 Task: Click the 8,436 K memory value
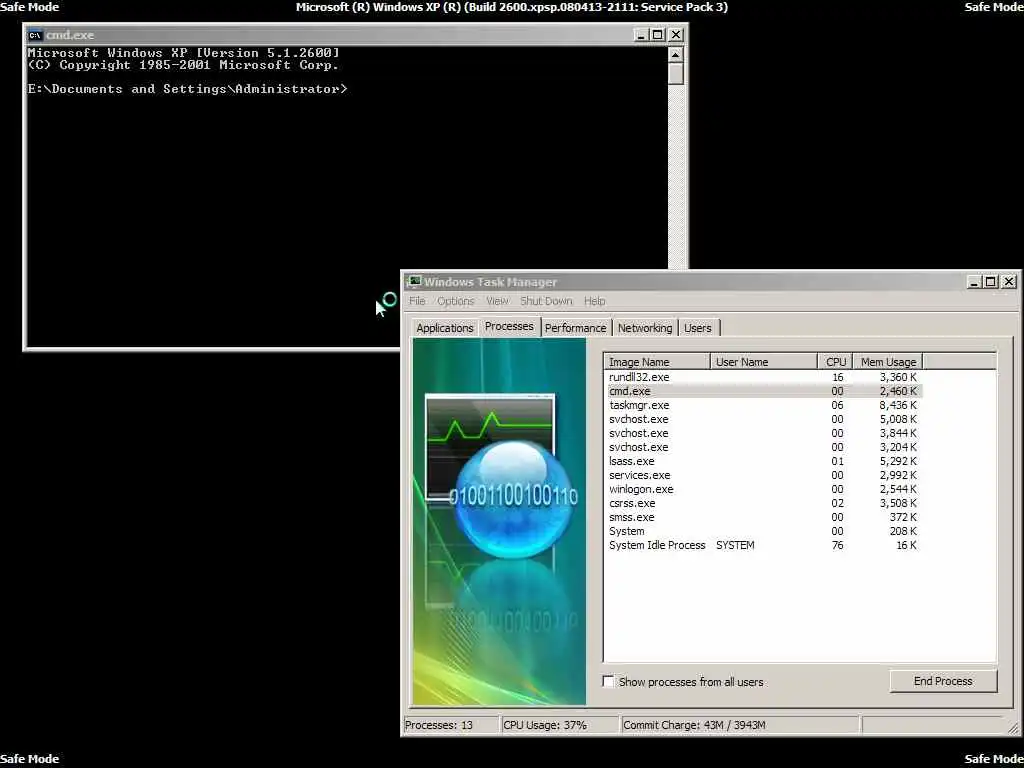[898, 406]
